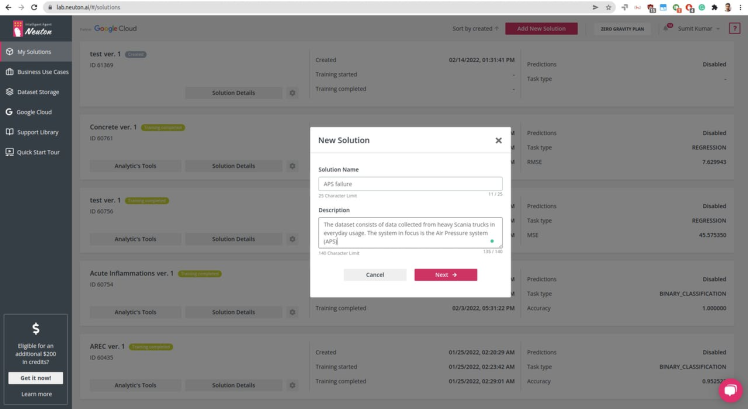Open Analytic's Tools for test ID 60756
The image size is (748, 409).
click(x=135, y=239)
